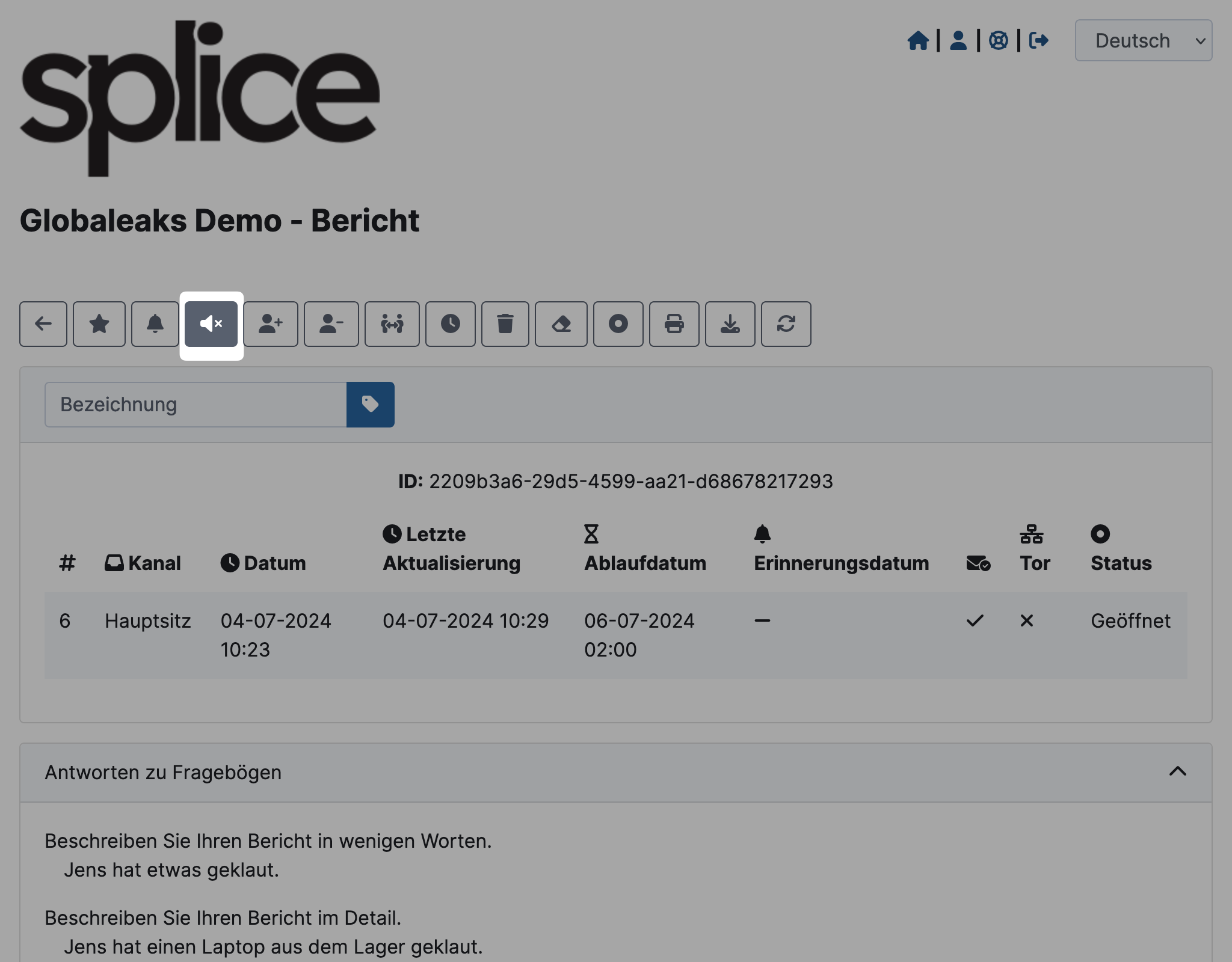Toggle the email notification checkmark

pos(975,620)
